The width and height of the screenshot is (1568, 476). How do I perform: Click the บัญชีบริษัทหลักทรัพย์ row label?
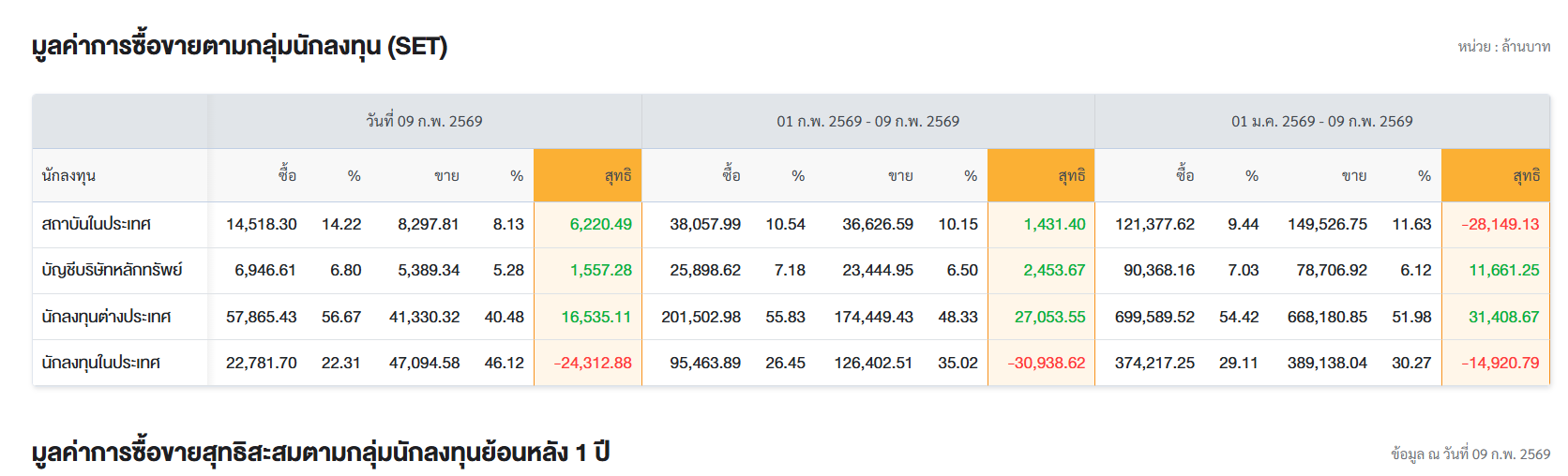112,270
